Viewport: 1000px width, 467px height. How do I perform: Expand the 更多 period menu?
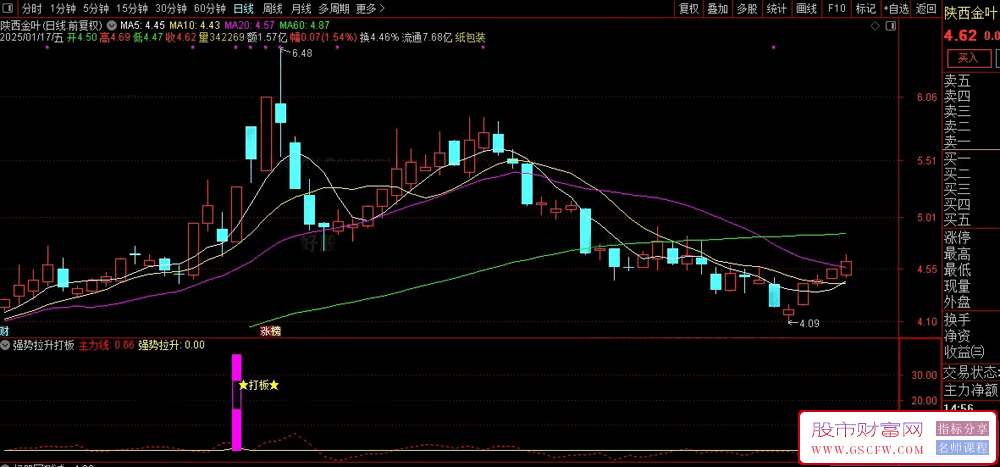[371, 8]
